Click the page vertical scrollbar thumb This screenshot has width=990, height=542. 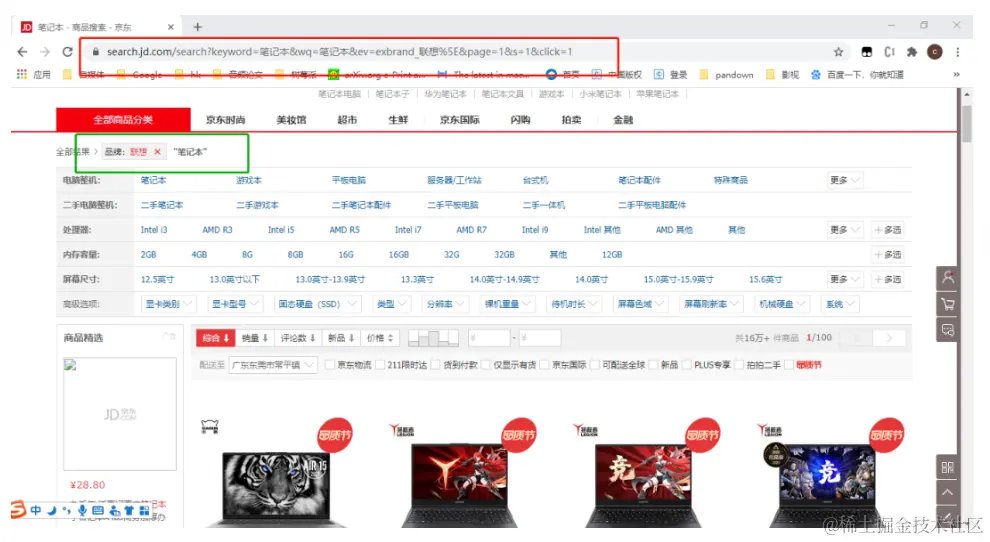click(967, 124)
